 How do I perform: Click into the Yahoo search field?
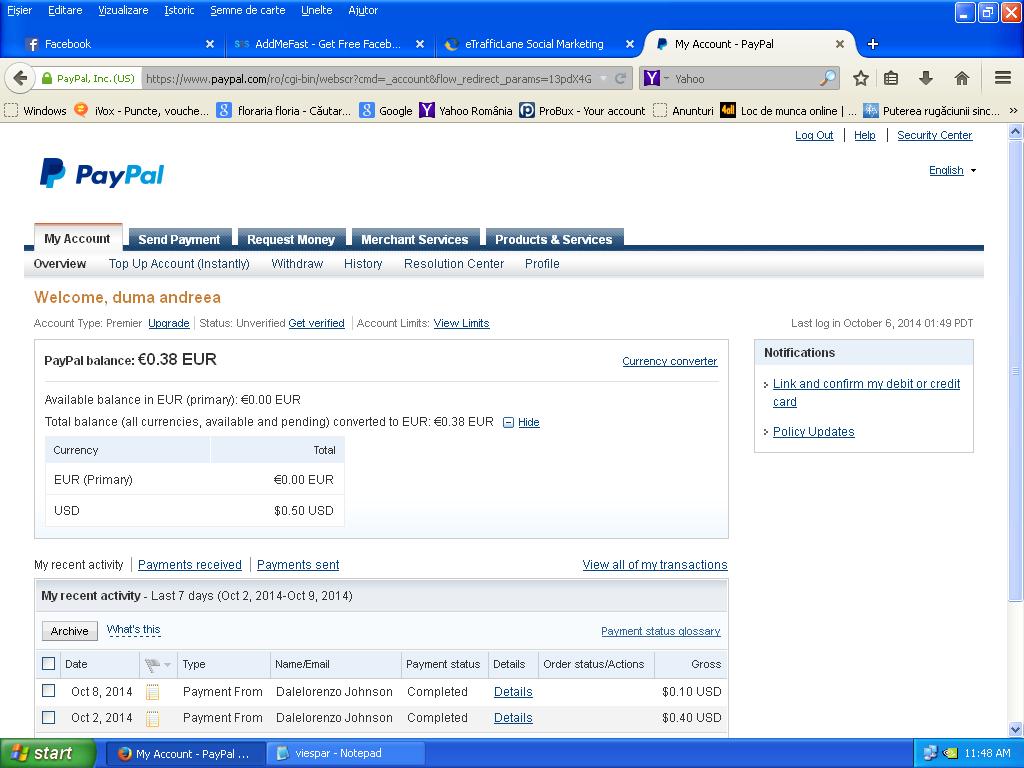tap(745, 78)
